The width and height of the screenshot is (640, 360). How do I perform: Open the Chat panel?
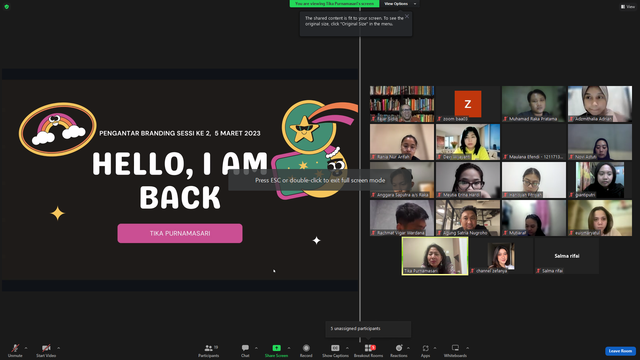coord(245,350)
